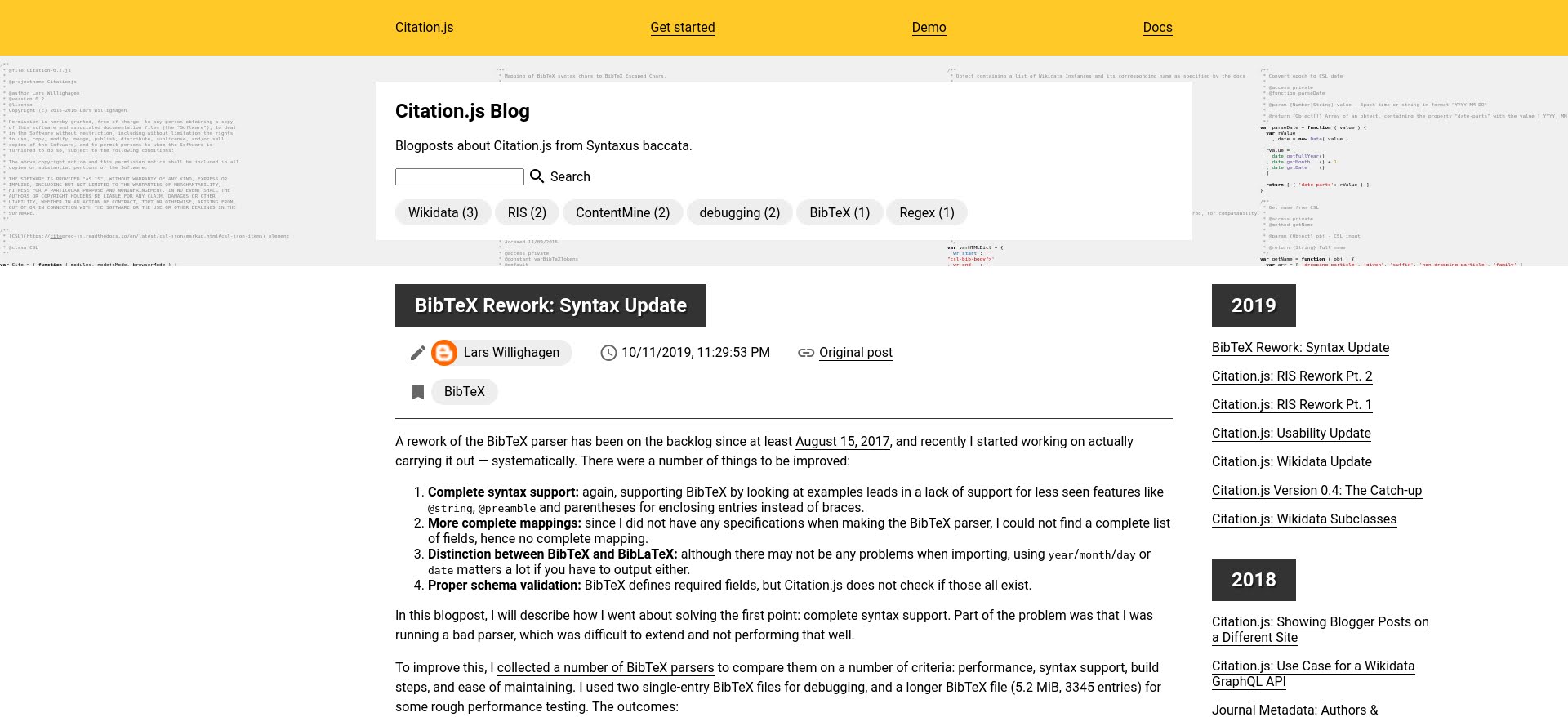
Task: Open the Journal Metadata: Authors post
Action: 1294,710
